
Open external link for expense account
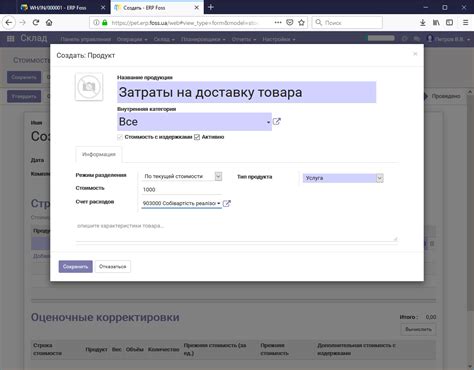pyautogui.click(x=227, y=203)
